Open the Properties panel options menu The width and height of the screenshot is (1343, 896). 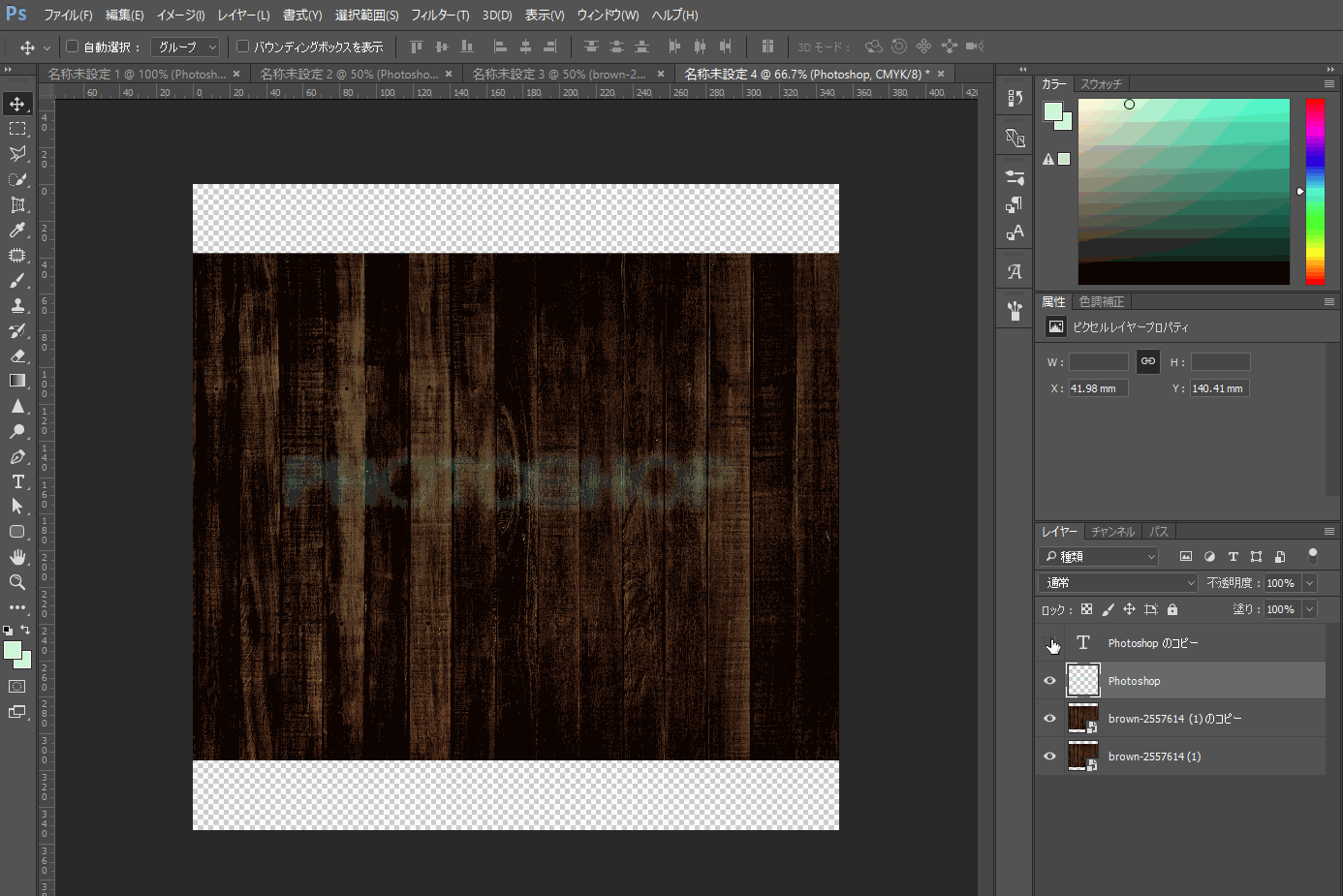(1329, 302)
